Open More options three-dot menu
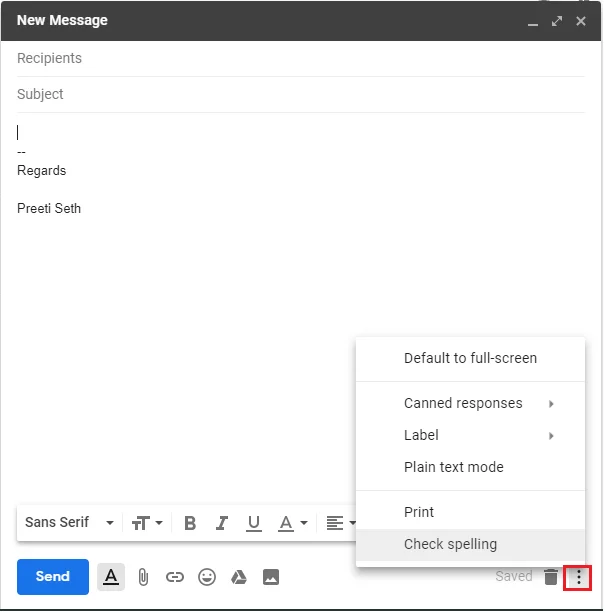The width and height of the screenshot is (605, 613). pyautogui.click(x=578, y=577)
